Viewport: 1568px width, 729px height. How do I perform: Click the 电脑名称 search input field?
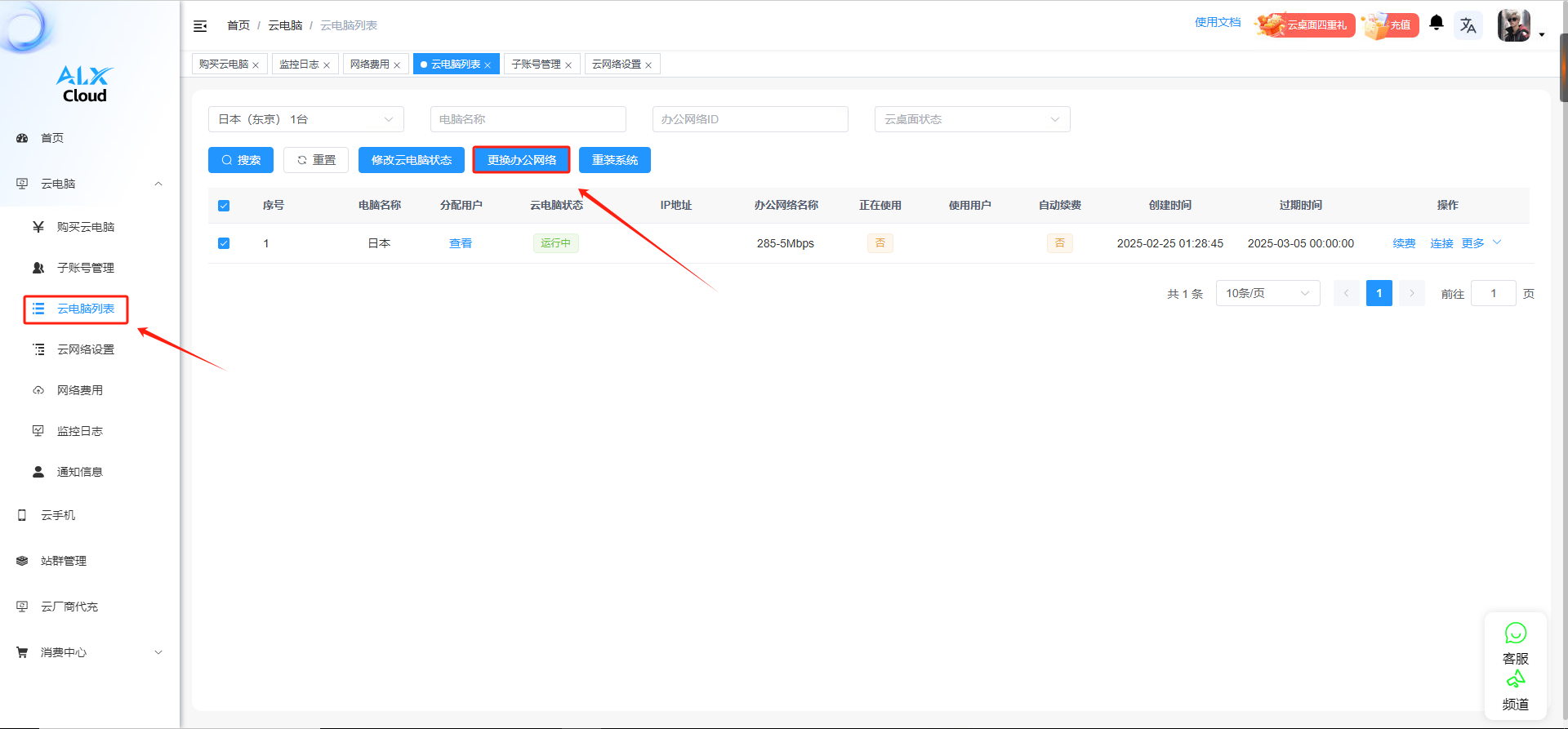pos(528,119)
